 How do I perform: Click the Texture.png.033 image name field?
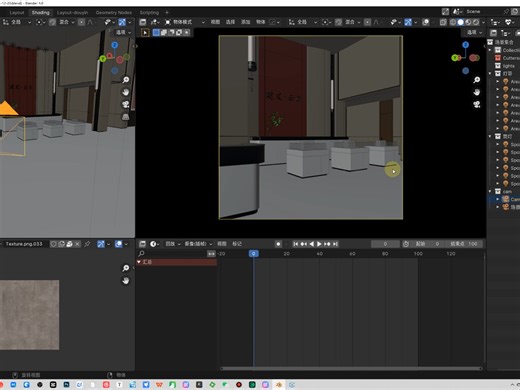click(x=24, y=244)
